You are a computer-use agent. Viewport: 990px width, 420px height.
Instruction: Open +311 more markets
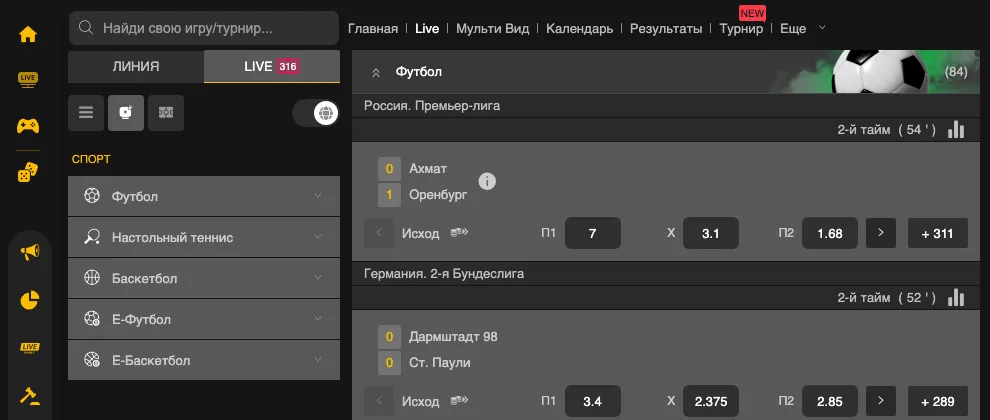click(x=938, y=233)
